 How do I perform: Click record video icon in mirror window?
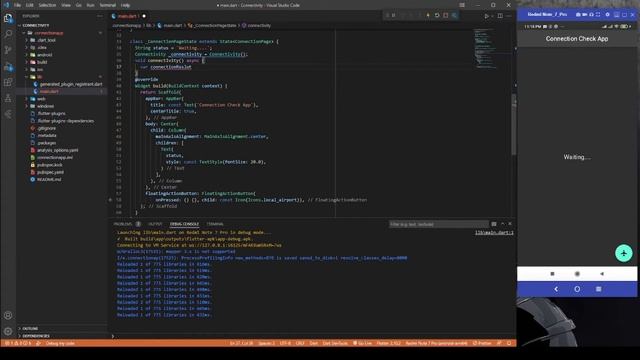coord(584,14)
